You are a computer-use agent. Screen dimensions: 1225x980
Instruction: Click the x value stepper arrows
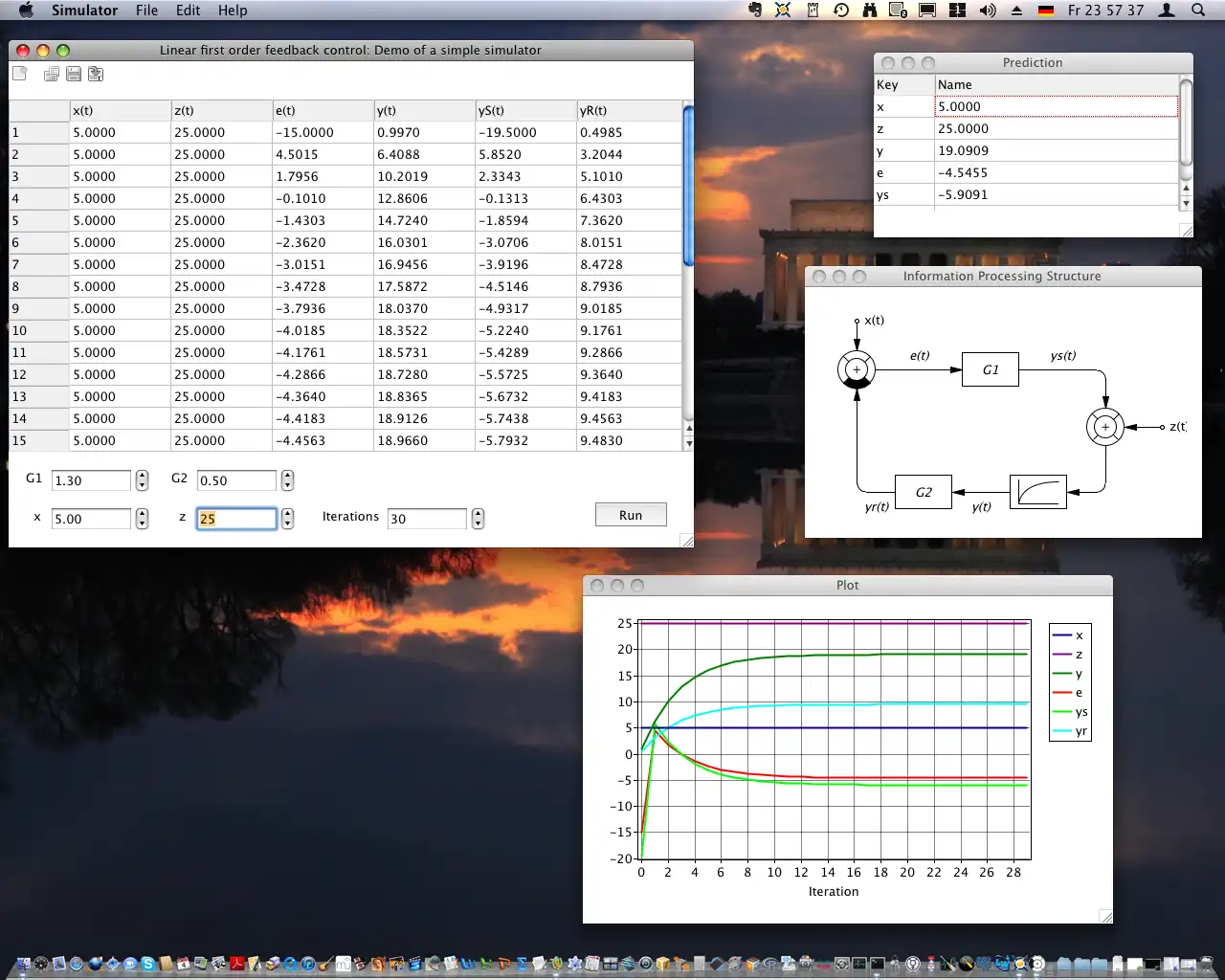point(143,519)
